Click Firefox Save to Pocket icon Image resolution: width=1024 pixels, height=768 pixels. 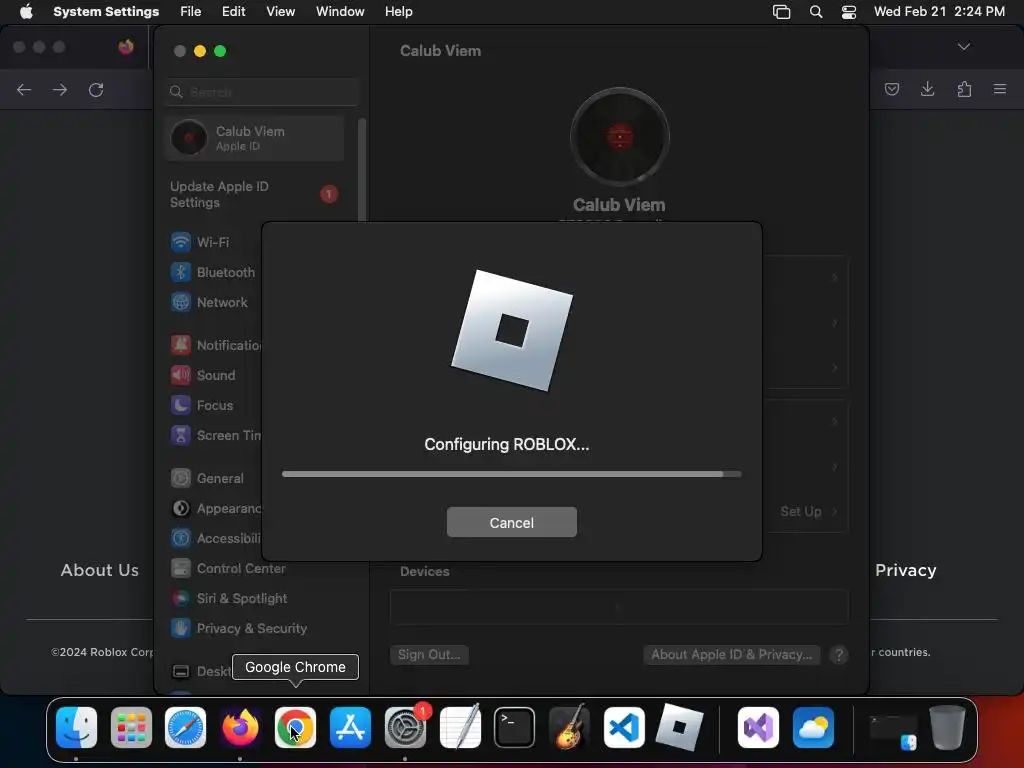pos(891,89)
